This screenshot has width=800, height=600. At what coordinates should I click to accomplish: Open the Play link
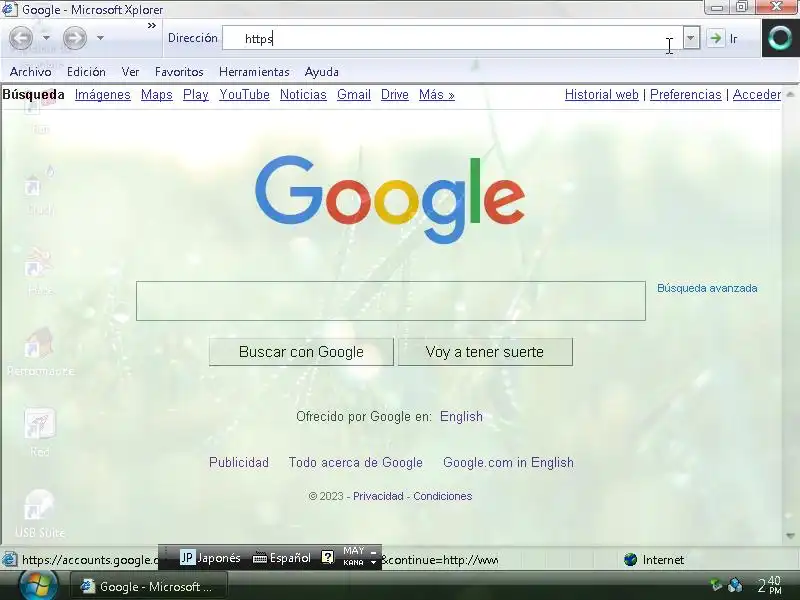click(x=195, y=95)
